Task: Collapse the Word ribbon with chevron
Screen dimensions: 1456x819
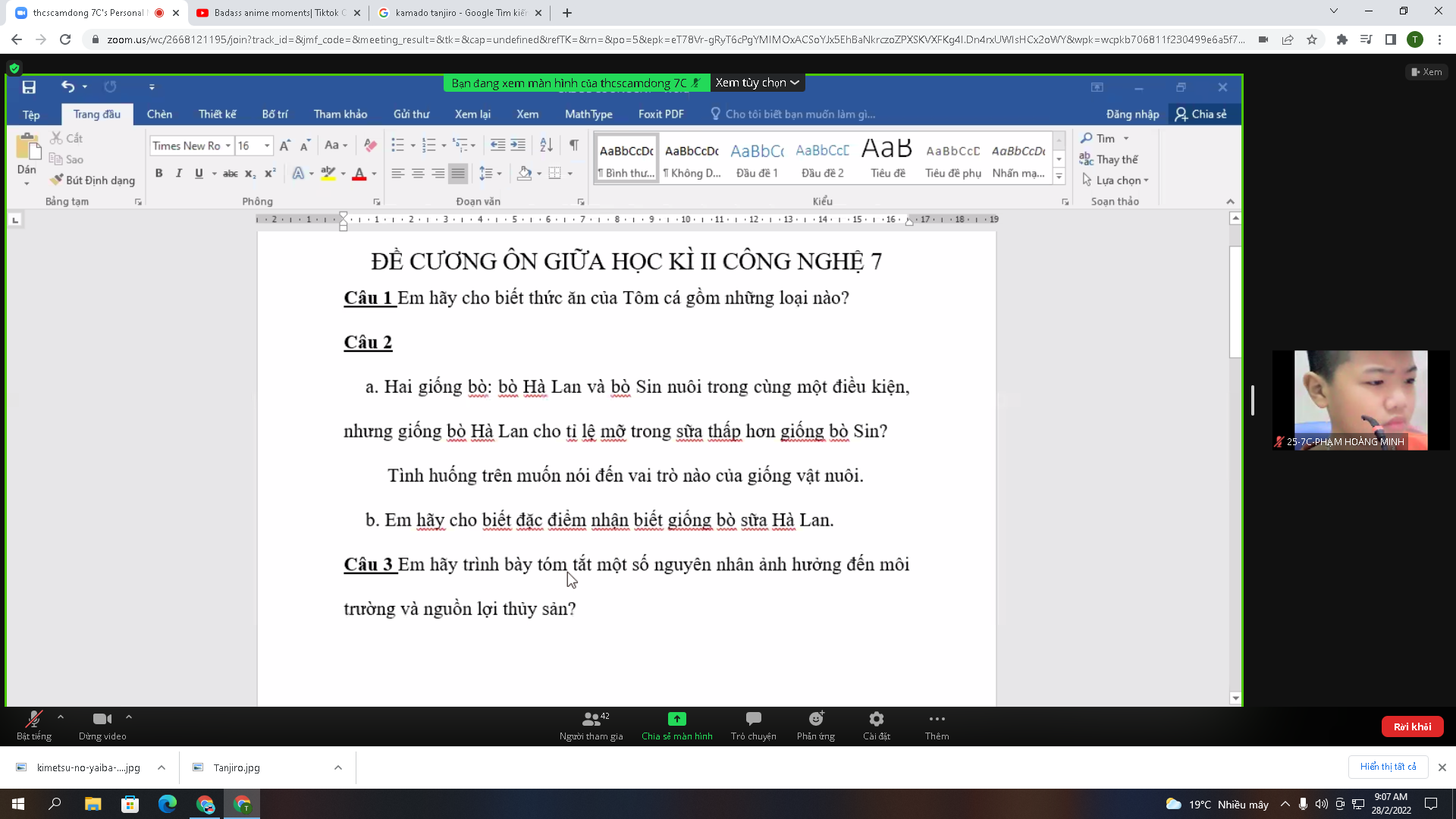Action: (1230, 202)
